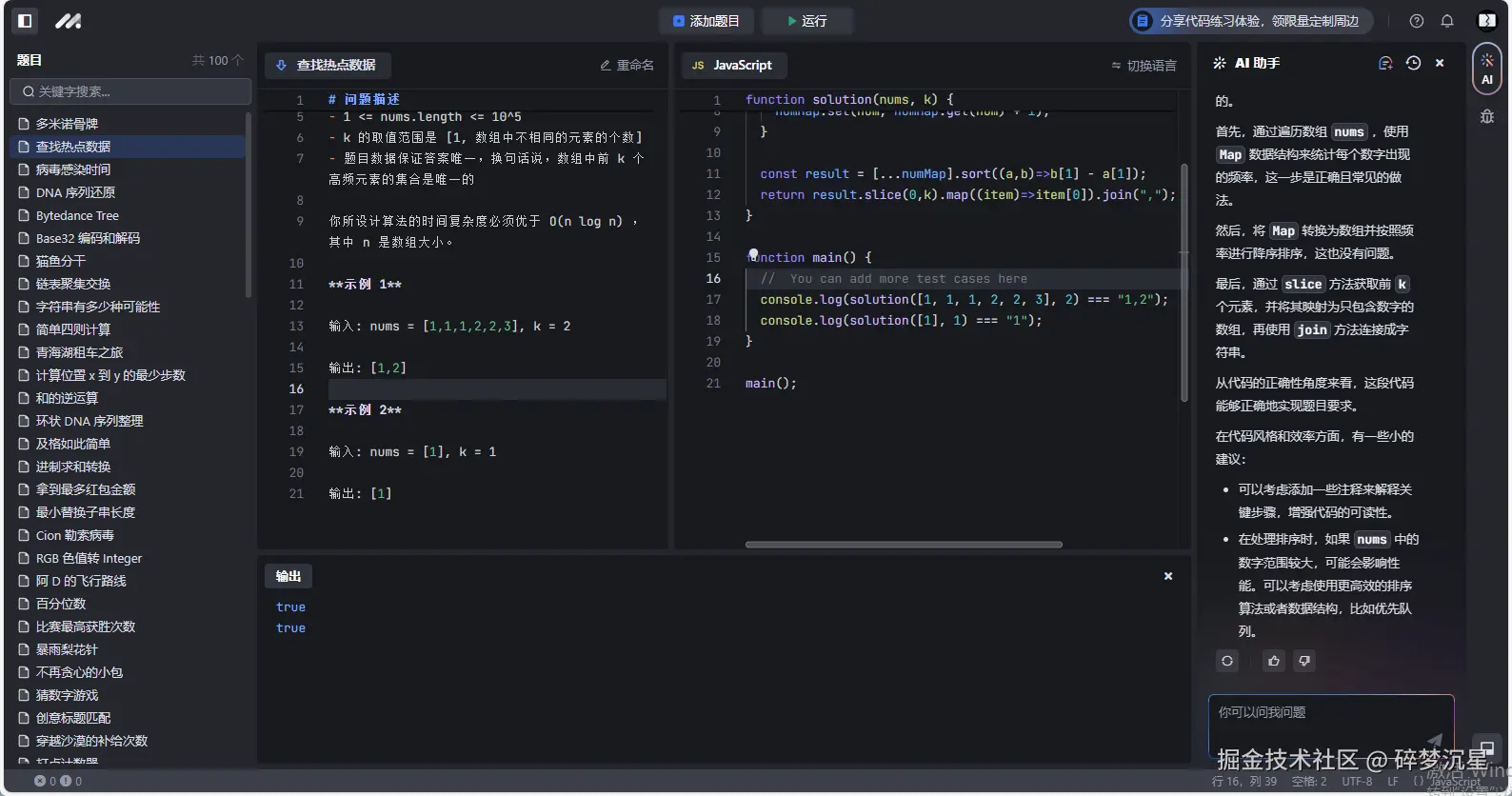Open the help question mark icon

click(1417, 21)
